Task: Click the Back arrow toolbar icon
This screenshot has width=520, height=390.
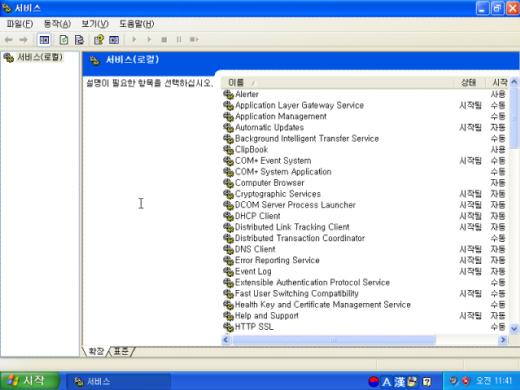Action: click(9, 40)
